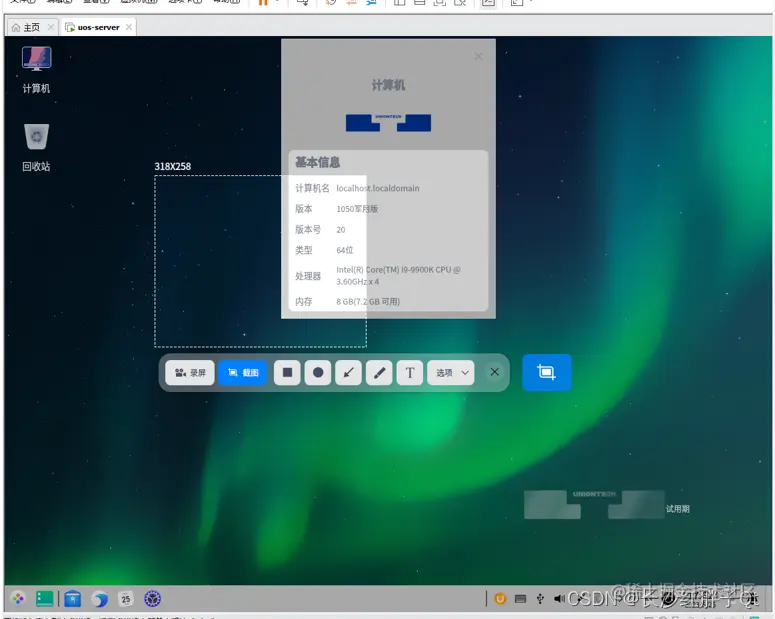Click the blue capture confirm button
Image resolution: width=775 pixels, height=619 pixels.
coord(547,372)
